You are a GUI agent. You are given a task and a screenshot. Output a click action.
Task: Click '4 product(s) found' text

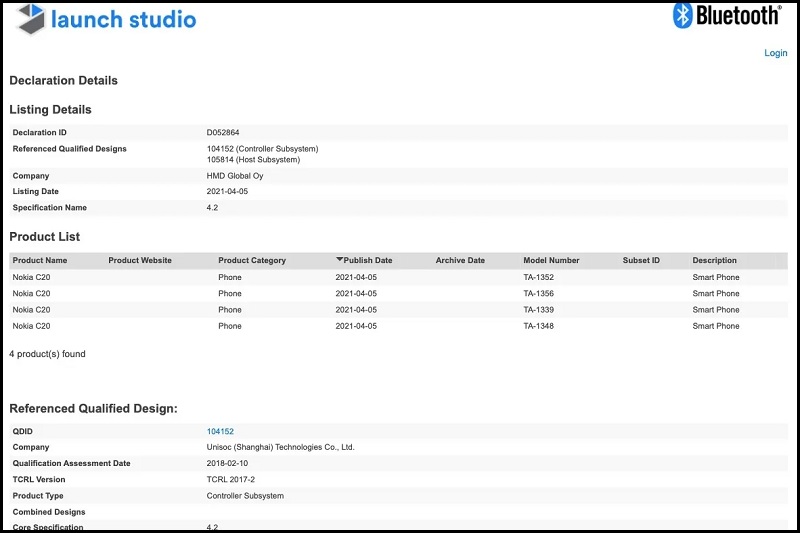pos(47,354)
